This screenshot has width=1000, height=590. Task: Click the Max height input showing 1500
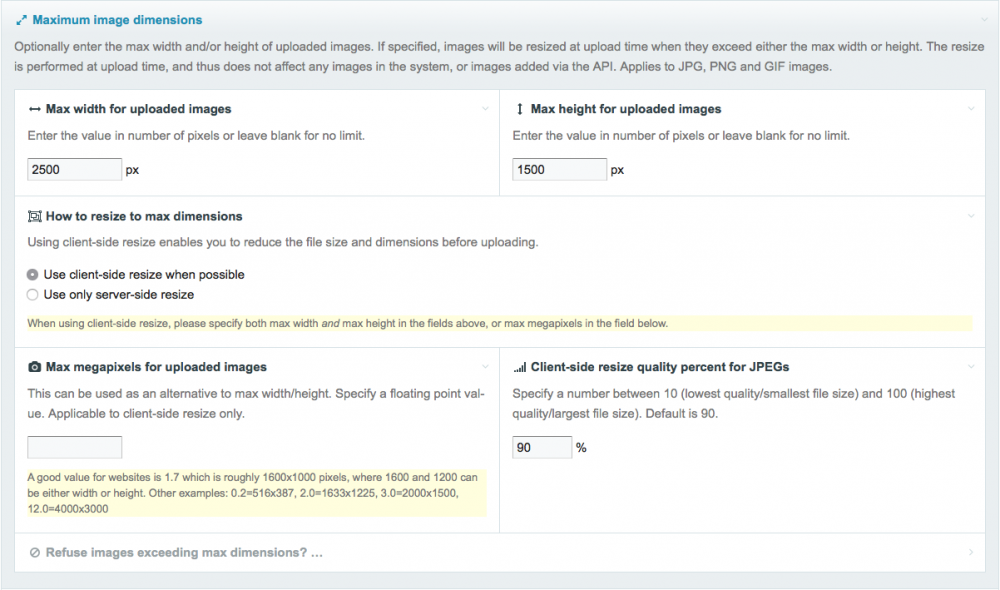tap(559, 170)
